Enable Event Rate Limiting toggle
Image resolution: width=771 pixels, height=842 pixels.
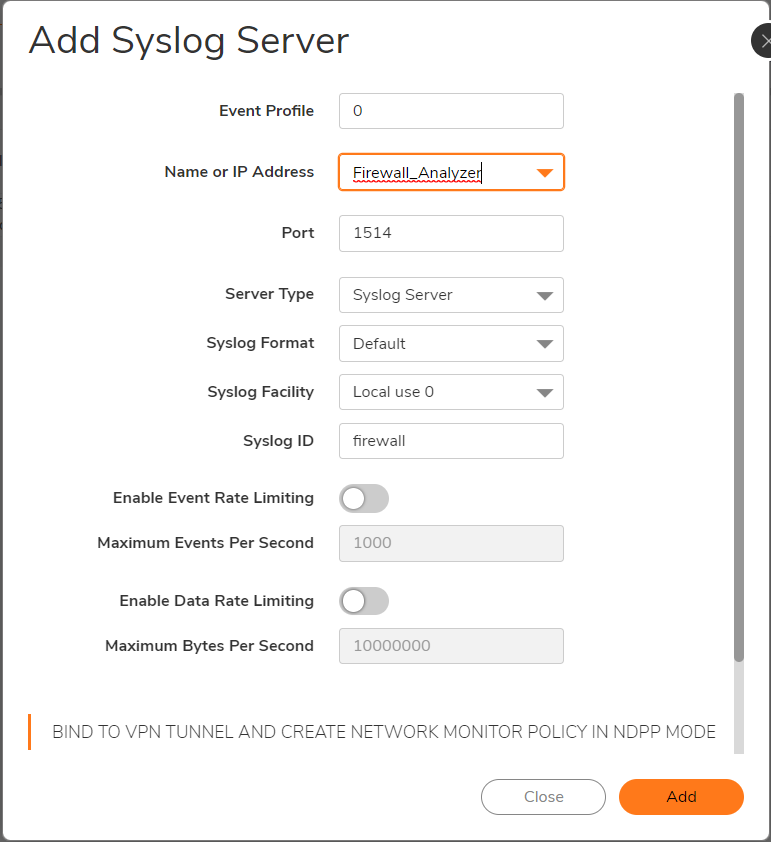(x=363, y=498)
